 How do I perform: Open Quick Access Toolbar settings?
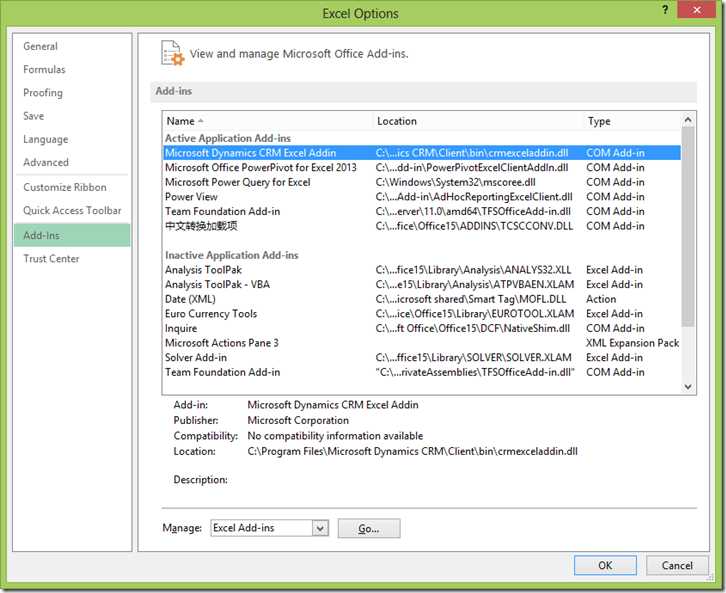click(x=72, y=210)
